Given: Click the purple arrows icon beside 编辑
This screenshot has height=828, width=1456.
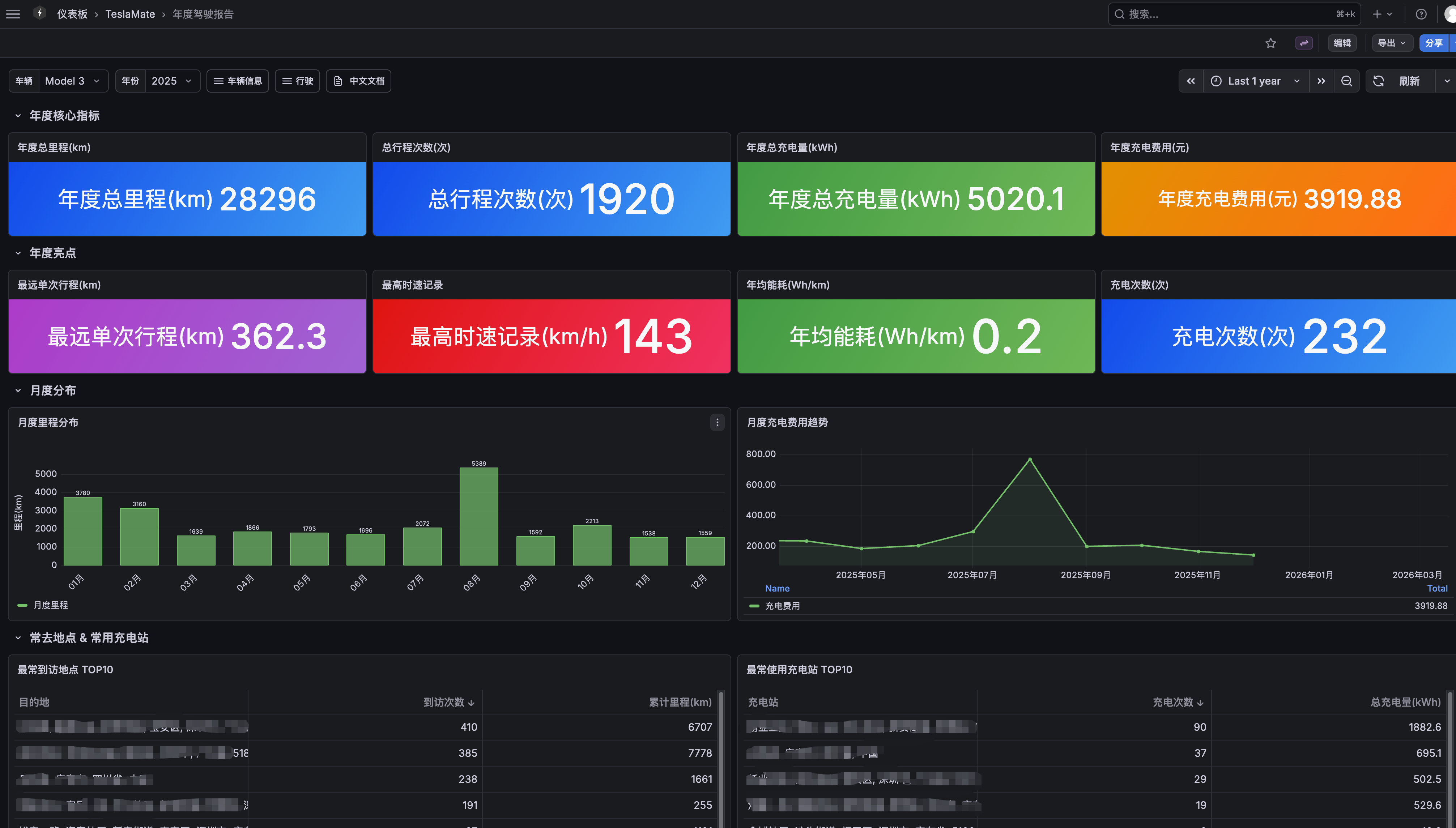Looking at the screenshot, I should click(x=1304, y=43).
